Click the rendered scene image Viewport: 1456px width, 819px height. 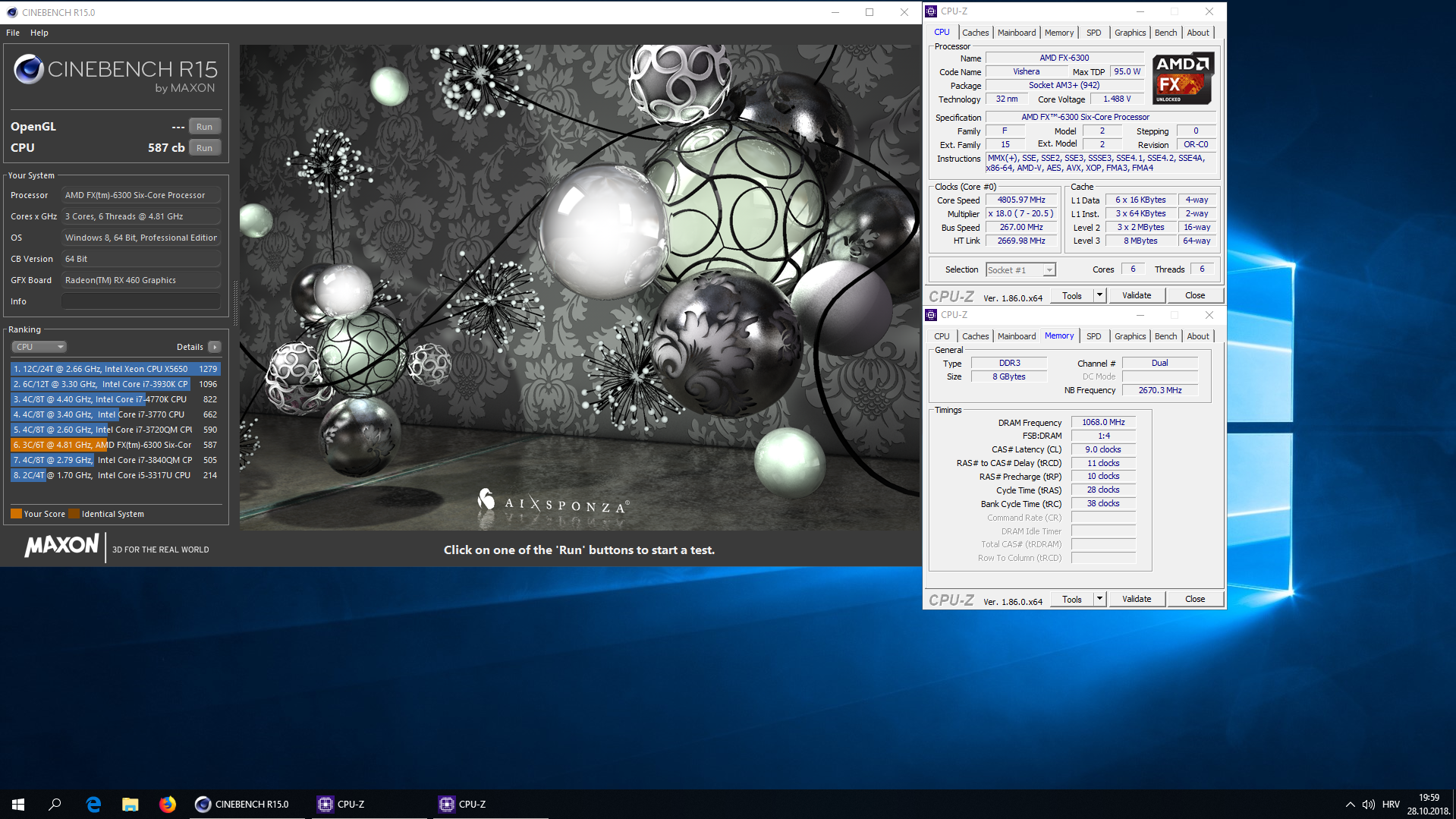click(x=580, y=287)
